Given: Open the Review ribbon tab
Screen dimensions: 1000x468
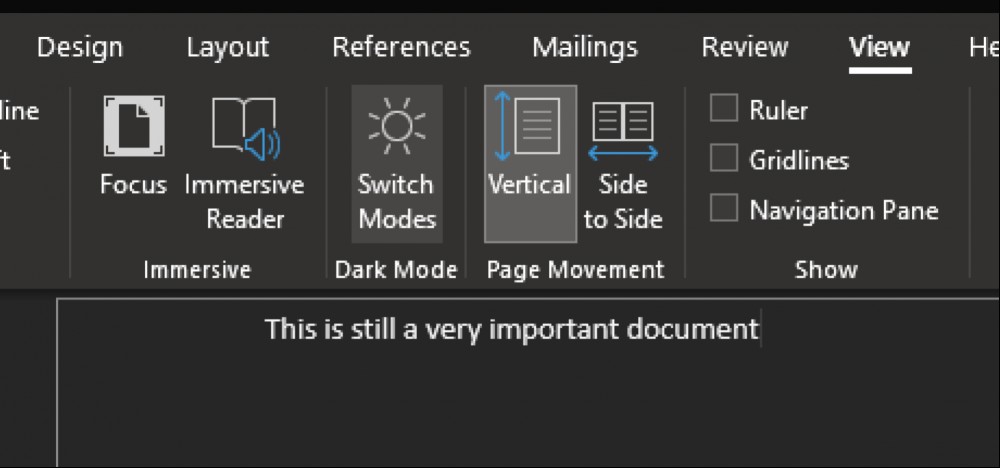Looking at the screenshot, I should (745, 48).
